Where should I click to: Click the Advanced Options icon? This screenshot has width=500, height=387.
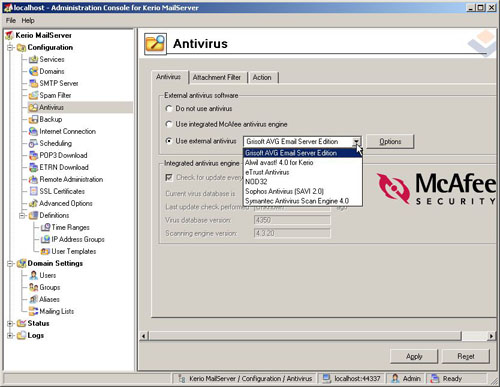(33, 203)
